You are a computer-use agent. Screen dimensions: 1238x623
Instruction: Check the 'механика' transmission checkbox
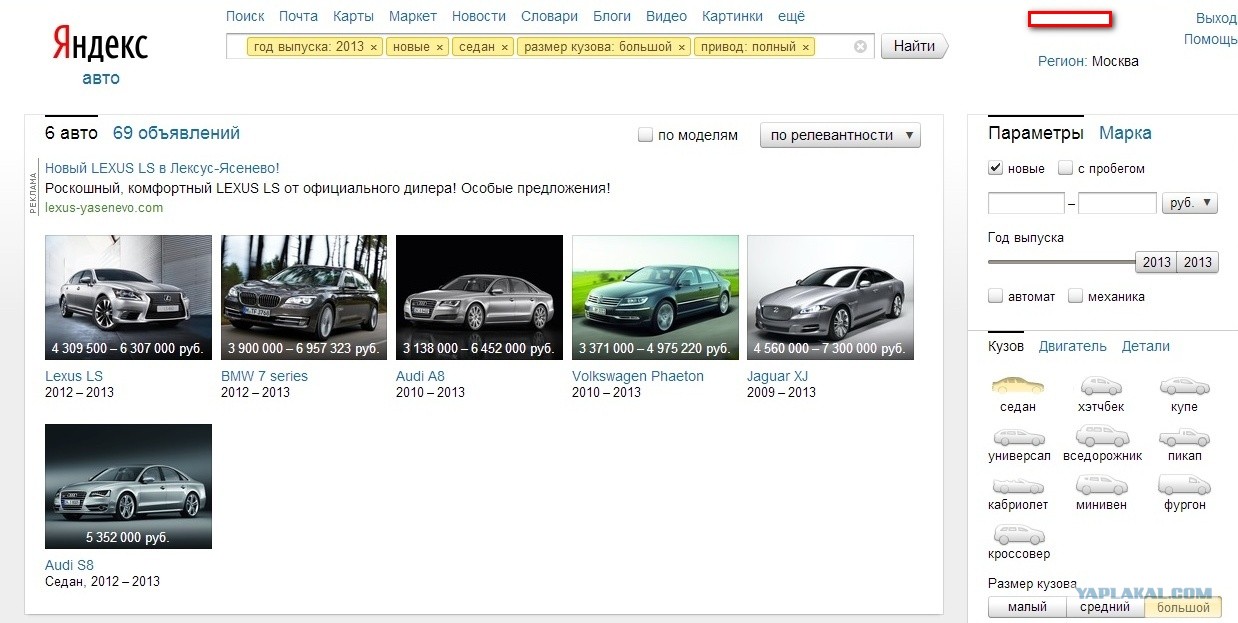[x=1075, y=296]
